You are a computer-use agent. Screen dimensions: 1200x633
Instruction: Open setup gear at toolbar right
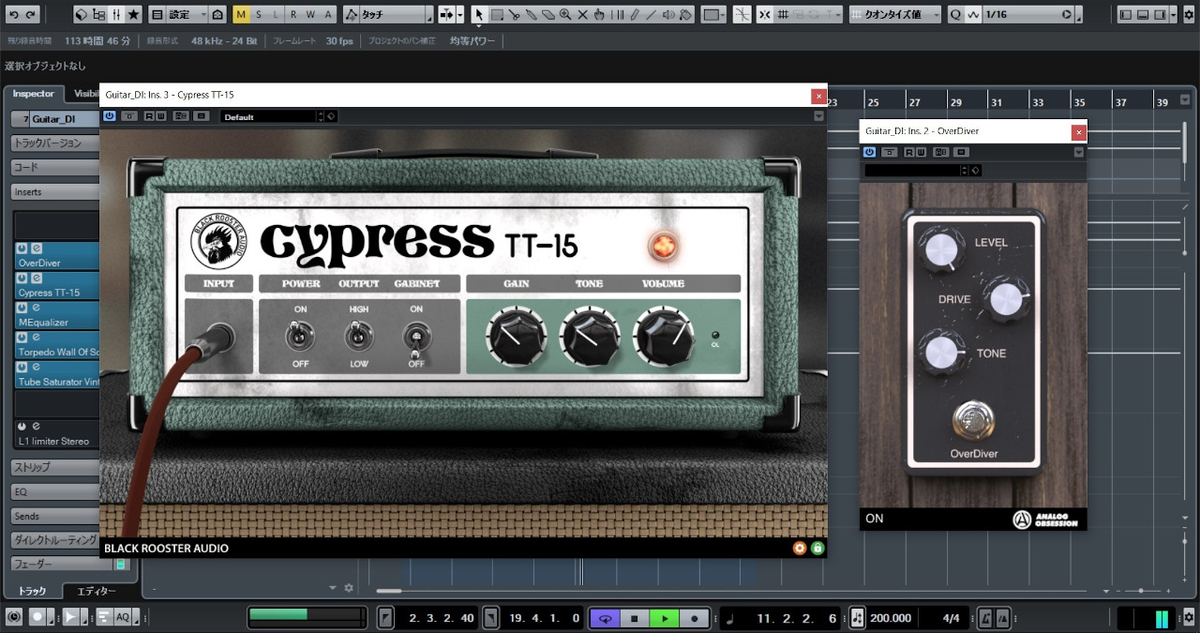coord(1188,15)
